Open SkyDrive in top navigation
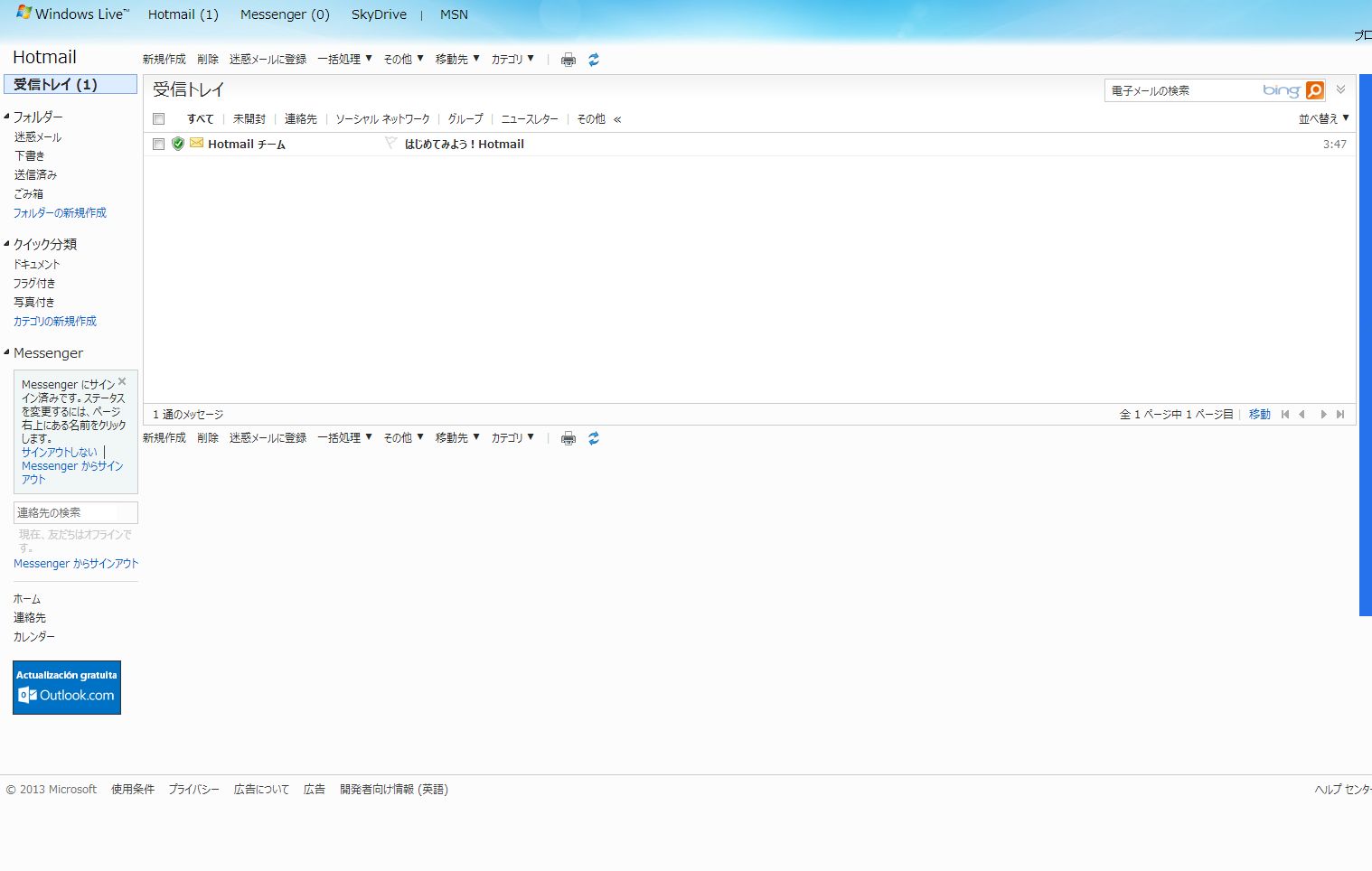 379,14
